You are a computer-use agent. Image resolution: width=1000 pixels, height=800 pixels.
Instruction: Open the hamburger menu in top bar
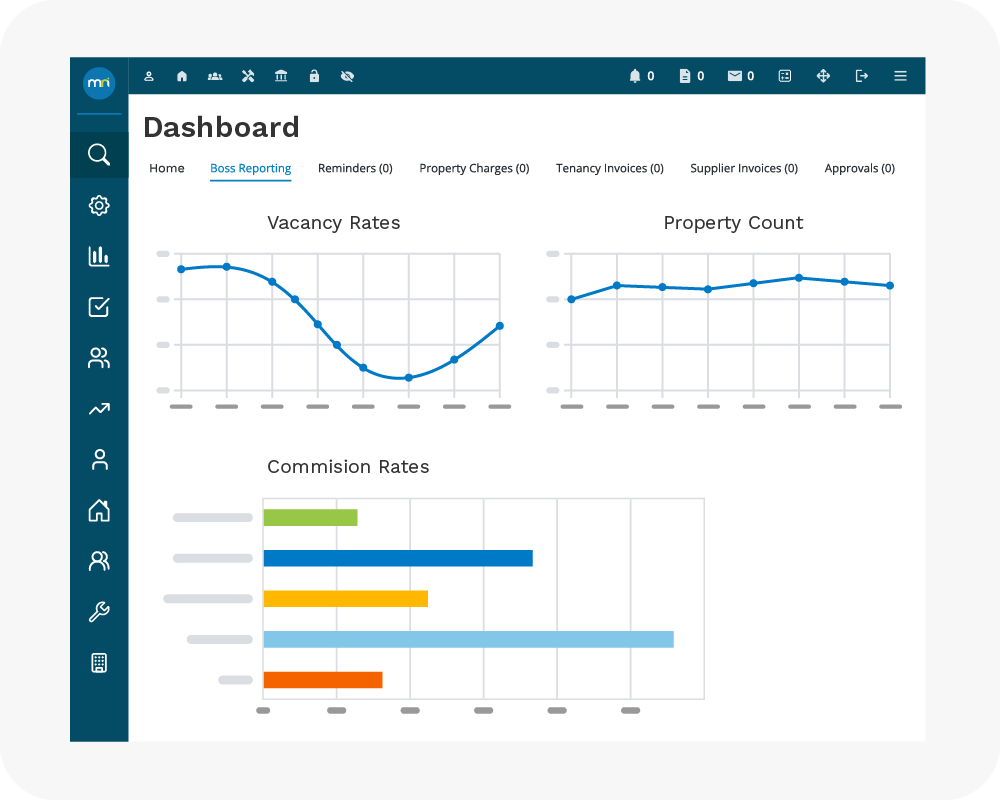[900, 76]
